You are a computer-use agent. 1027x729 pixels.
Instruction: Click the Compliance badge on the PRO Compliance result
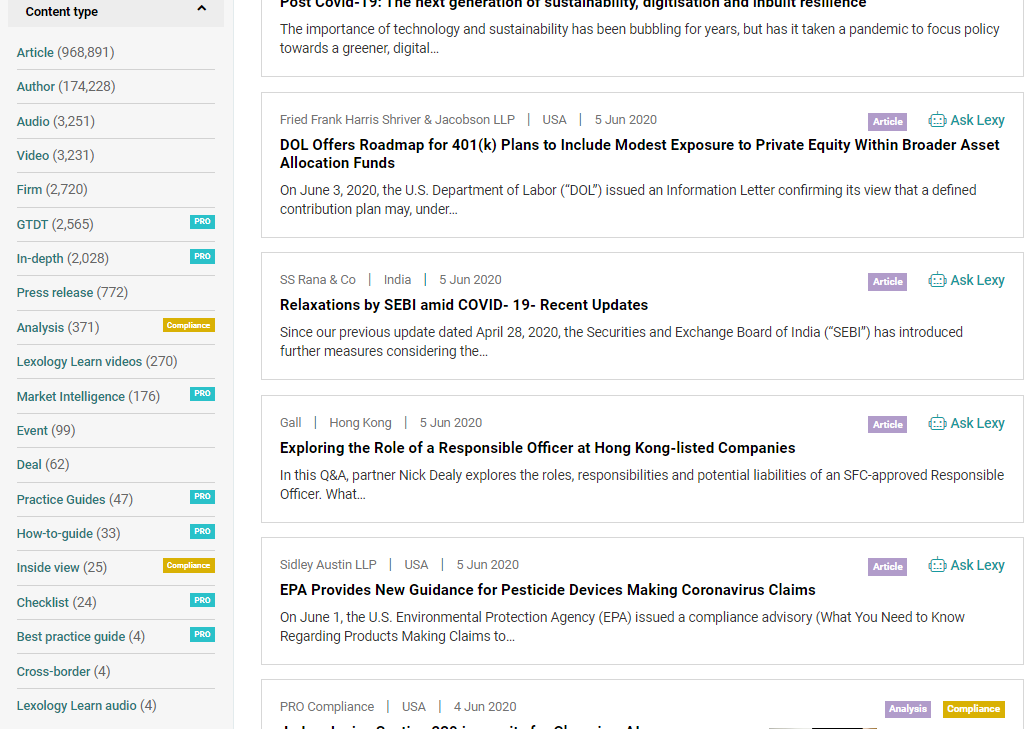(x=973, y=709)
